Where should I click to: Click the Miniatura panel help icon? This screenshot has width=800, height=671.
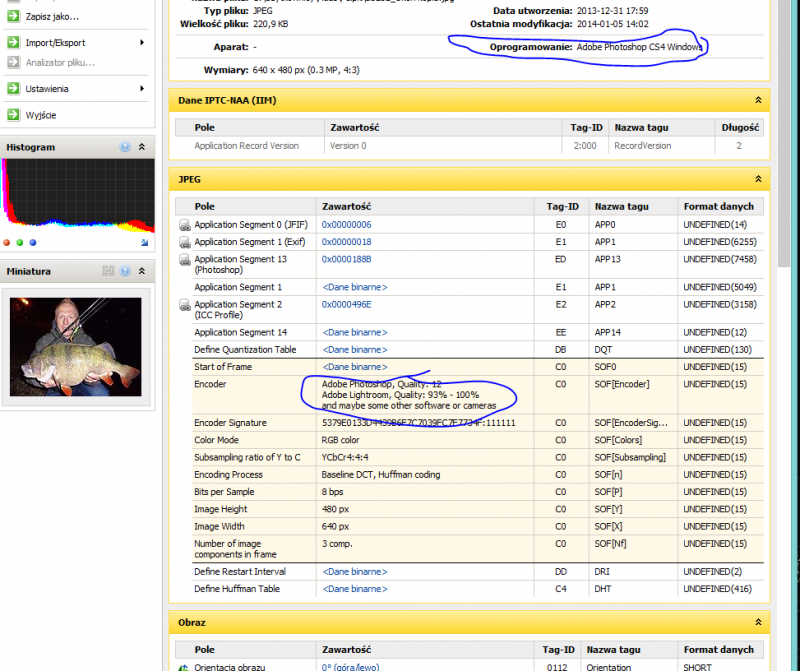coord(125,271)
